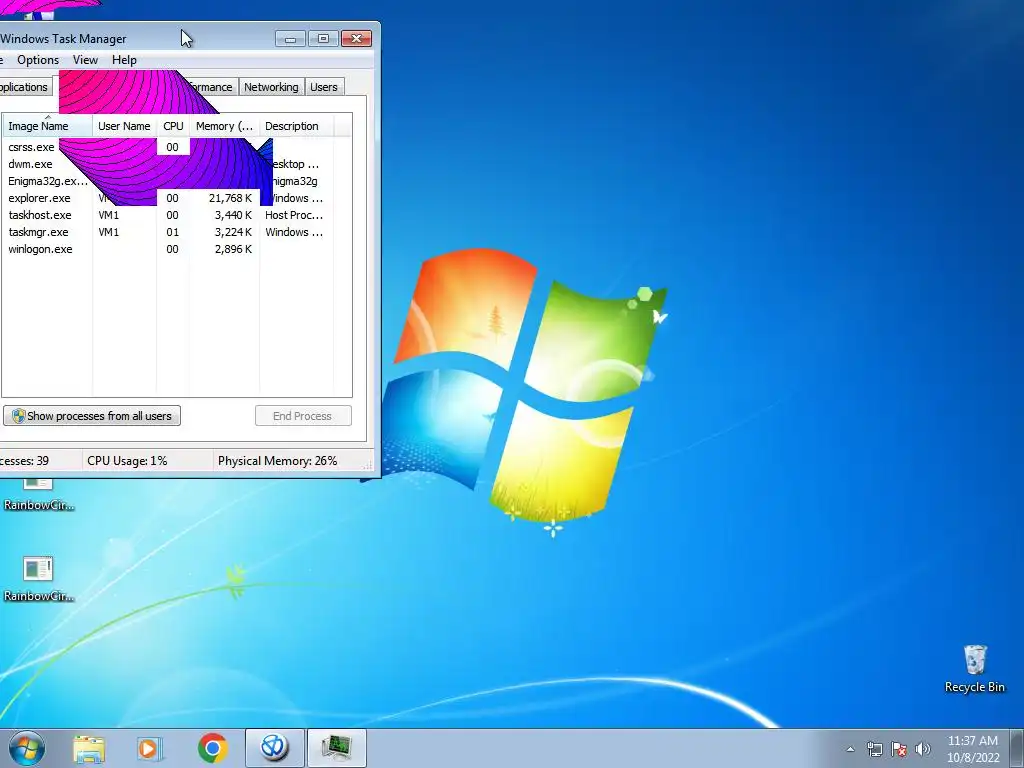Switch to the Users tab
This screenshot has height=768, width=1024.
(x=324, y=87)
